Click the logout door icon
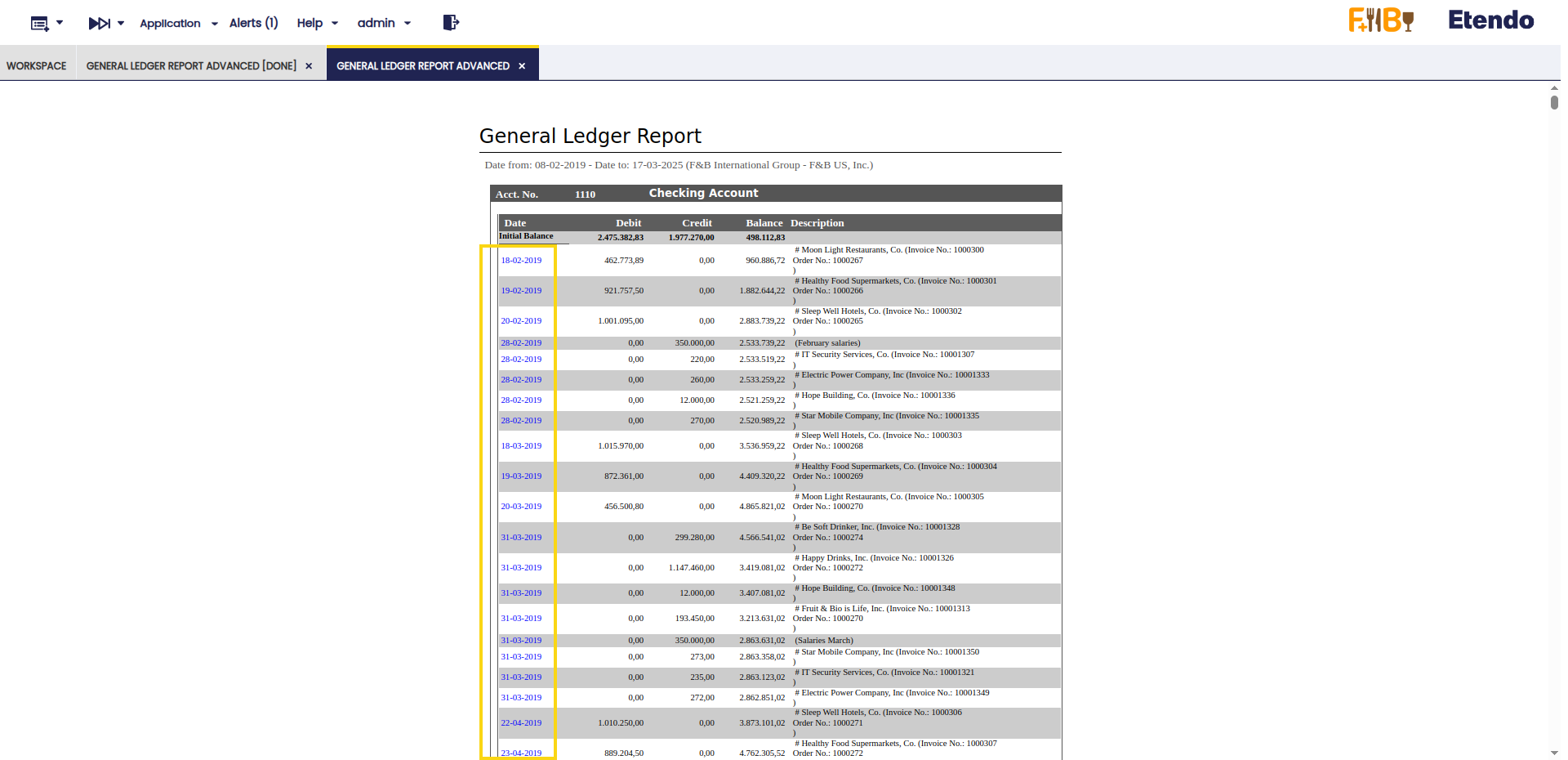Screen dimensions: 1568x760 coord(451,23)
